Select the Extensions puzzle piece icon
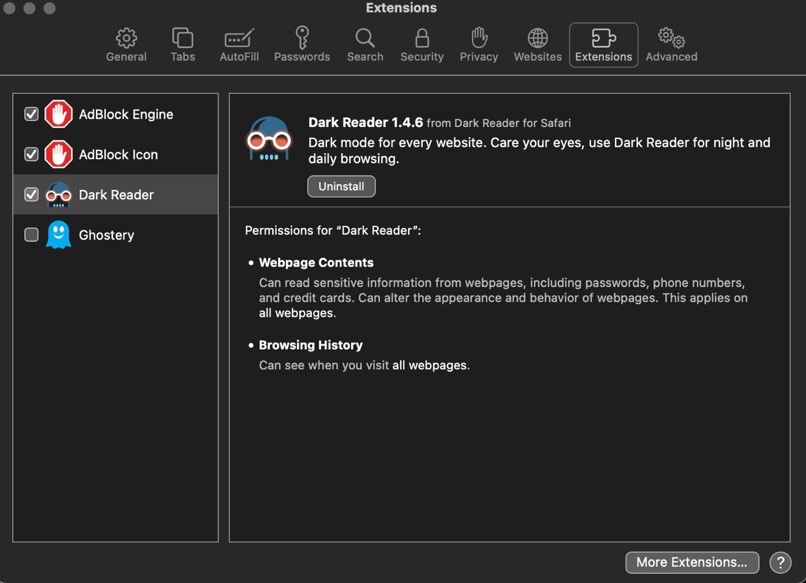 point(603,38)
